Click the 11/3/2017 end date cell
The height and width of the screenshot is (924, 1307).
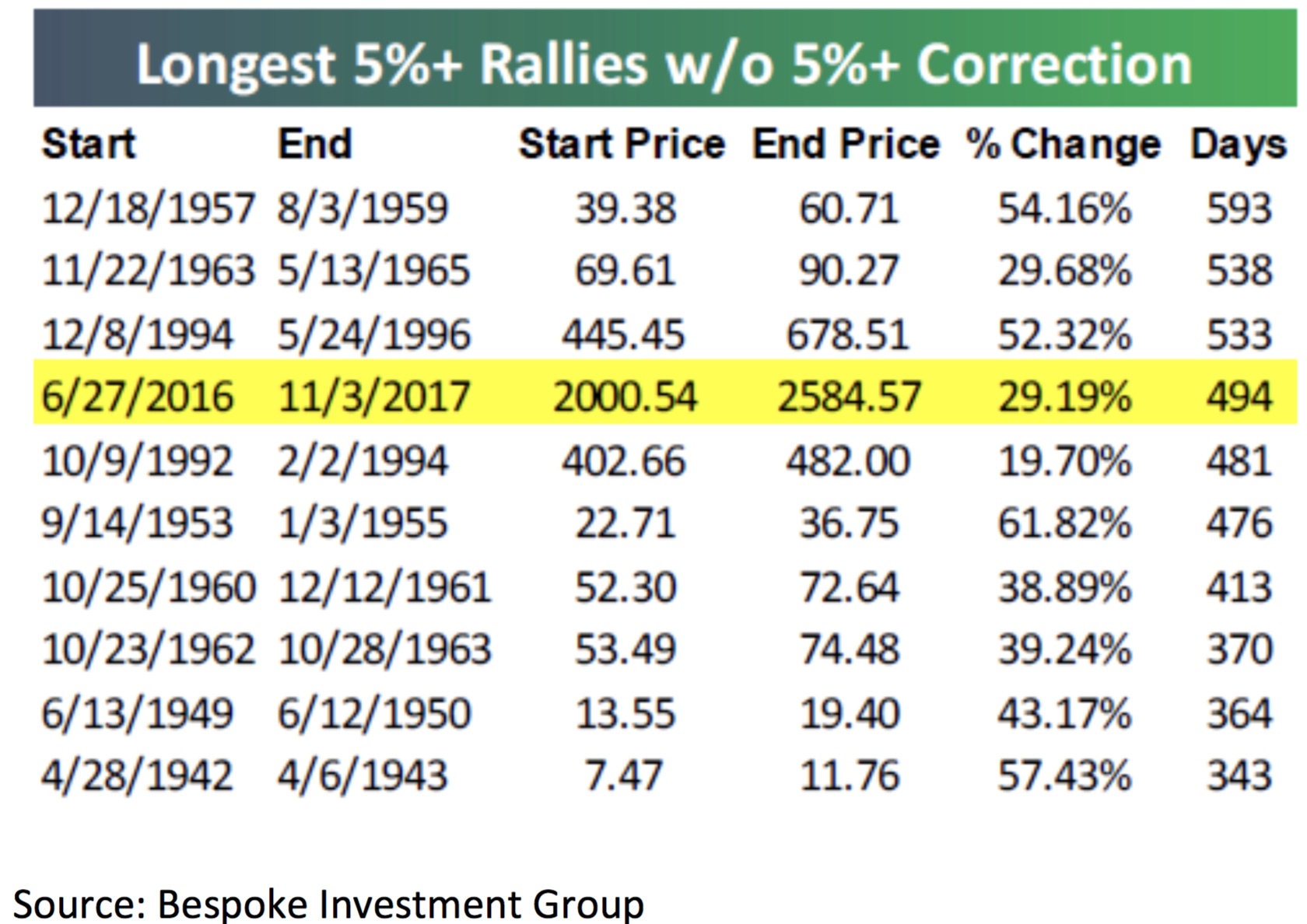pyautogui.click(x=373, y=397)
